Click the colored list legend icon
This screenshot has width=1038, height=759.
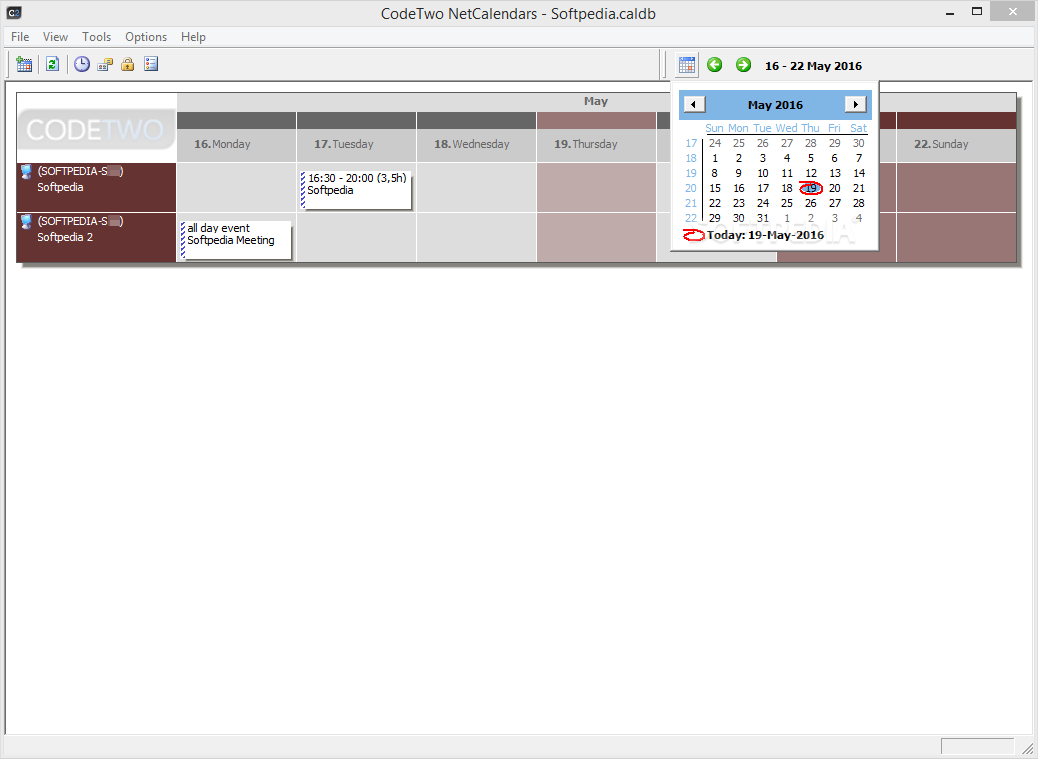click(151, 64)
